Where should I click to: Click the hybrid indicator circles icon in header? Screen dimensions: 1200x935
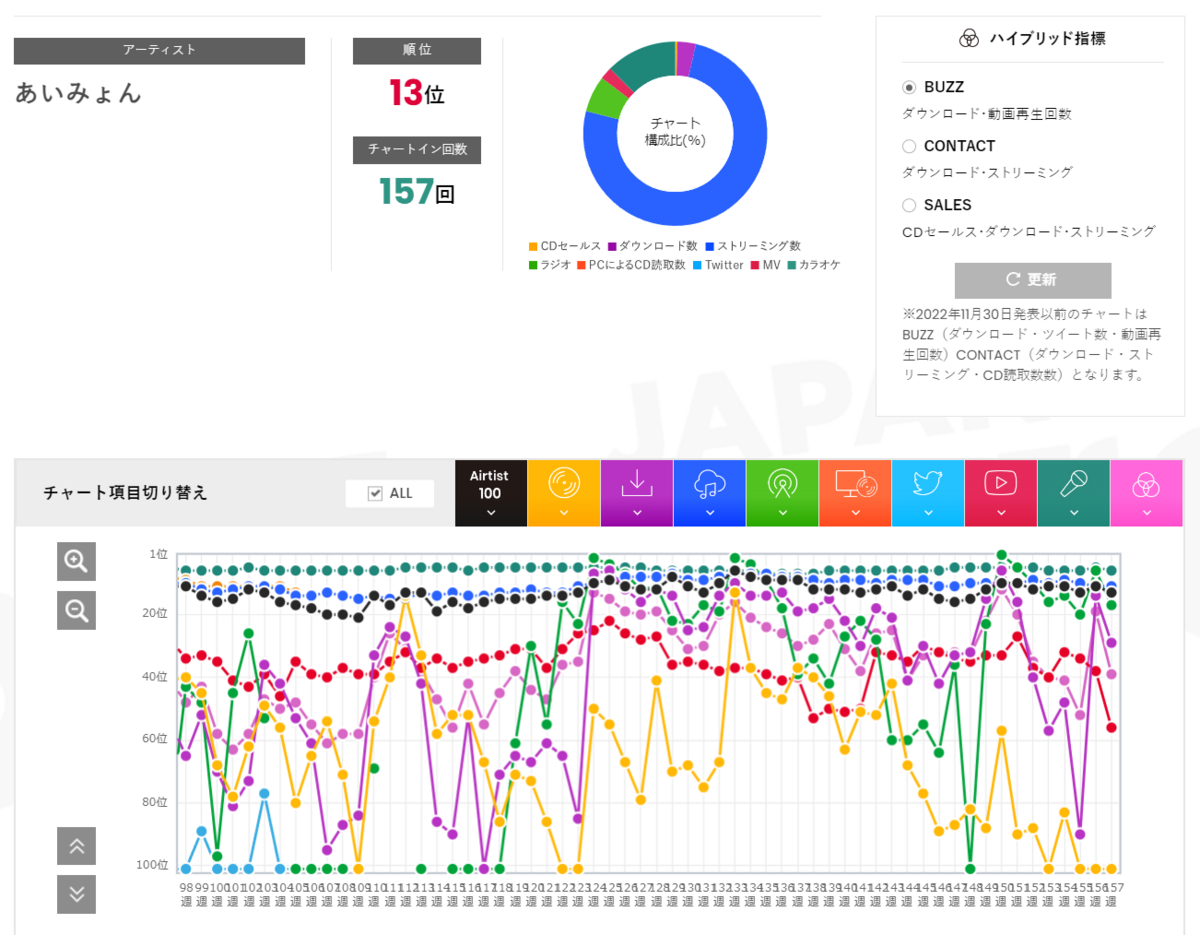968,39
